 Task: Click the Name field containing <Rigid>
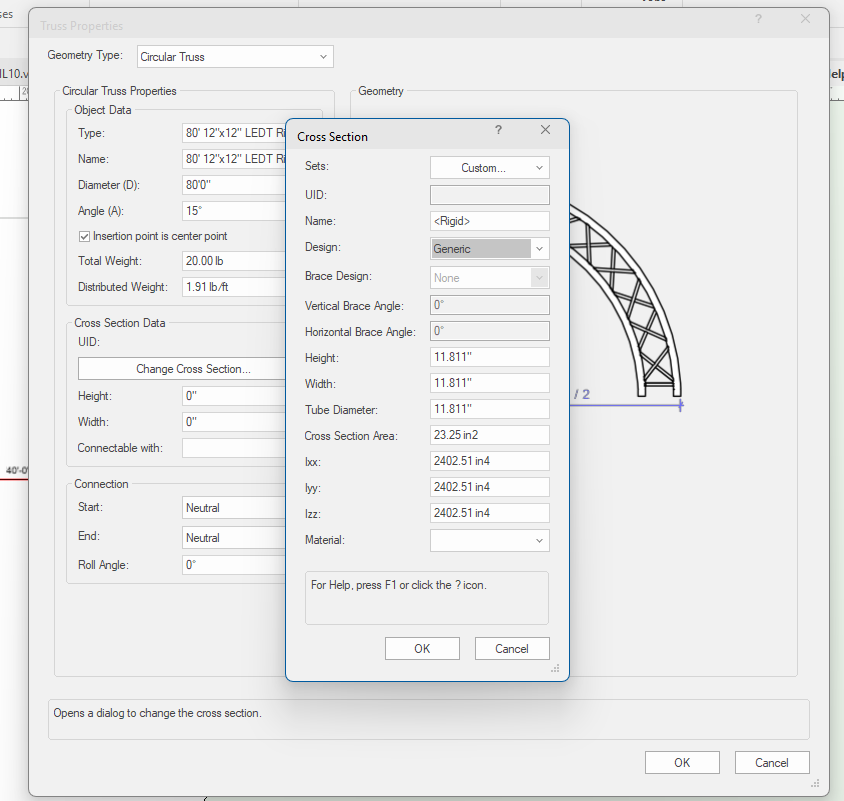point(489,221)
